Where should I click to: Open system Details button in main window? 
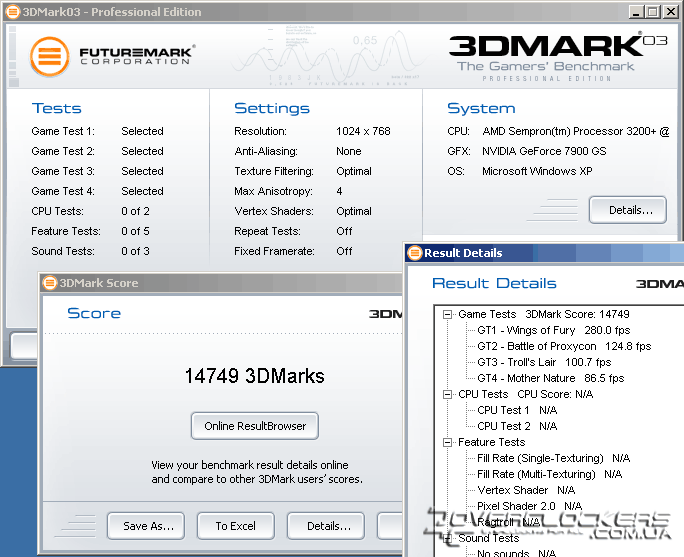click(628, 210)
